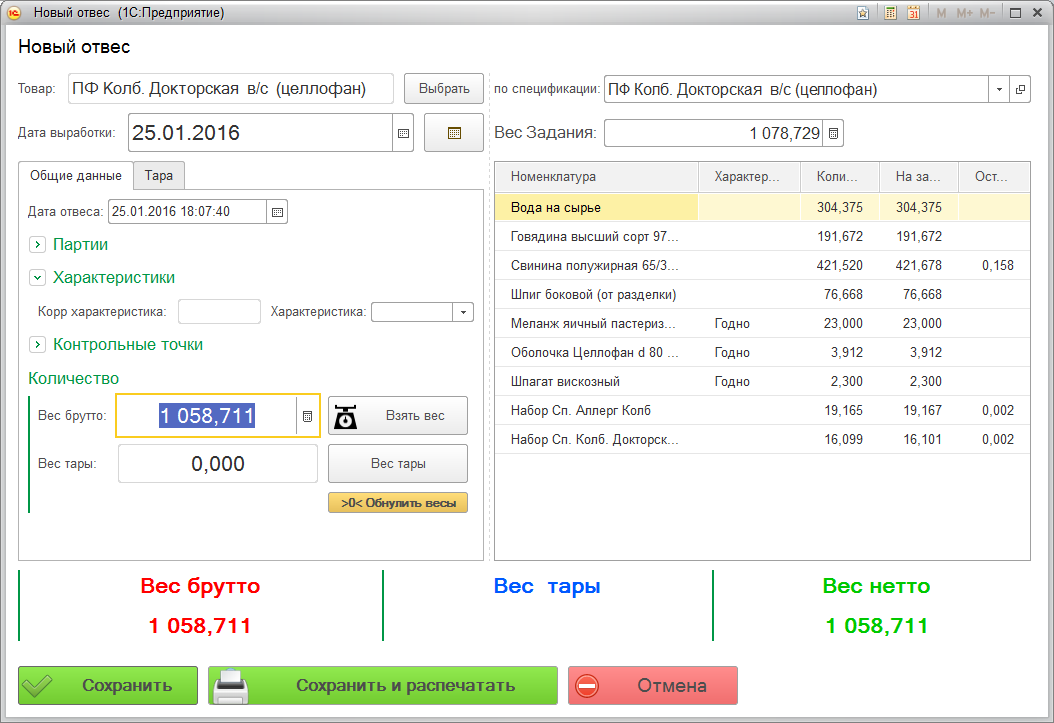The image size is (1054, 723).
Task: Click the green Вес нетто total 1 058,711
Action: [x=877, y=626]
